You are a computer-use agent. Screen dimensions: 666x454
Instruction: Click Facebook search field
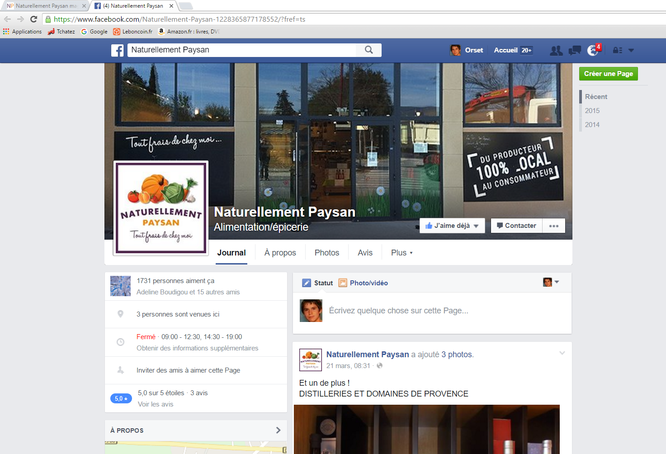pos(242,50)
